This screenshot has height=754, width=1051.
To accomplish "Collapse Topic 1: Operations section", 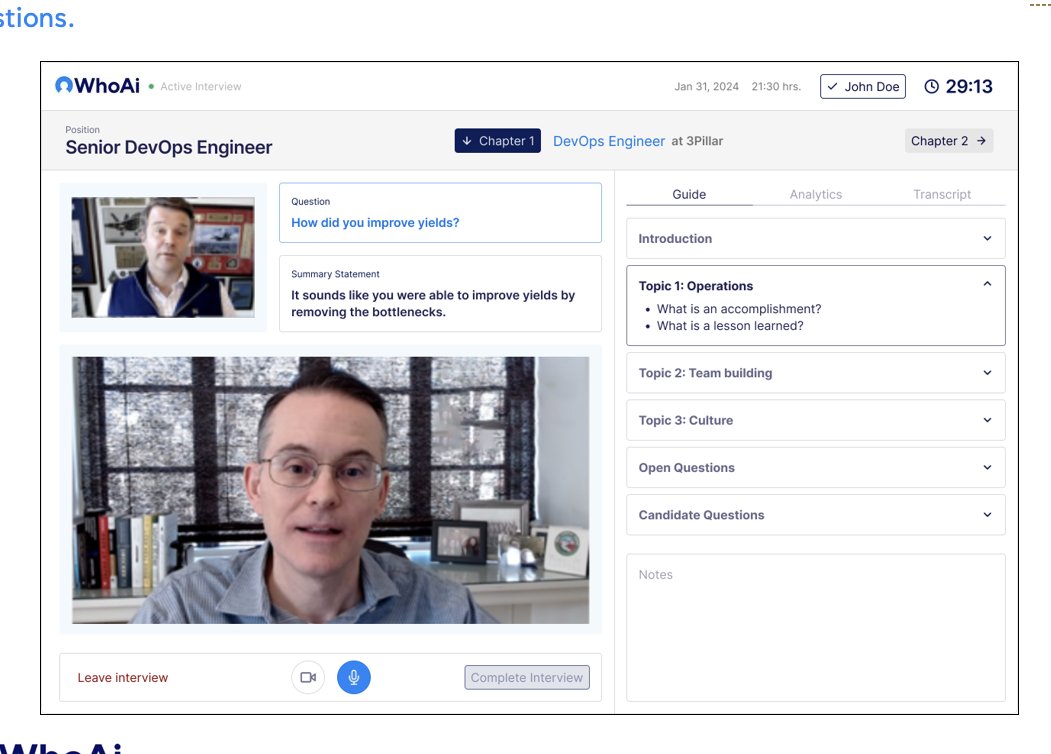I will 986,285.
